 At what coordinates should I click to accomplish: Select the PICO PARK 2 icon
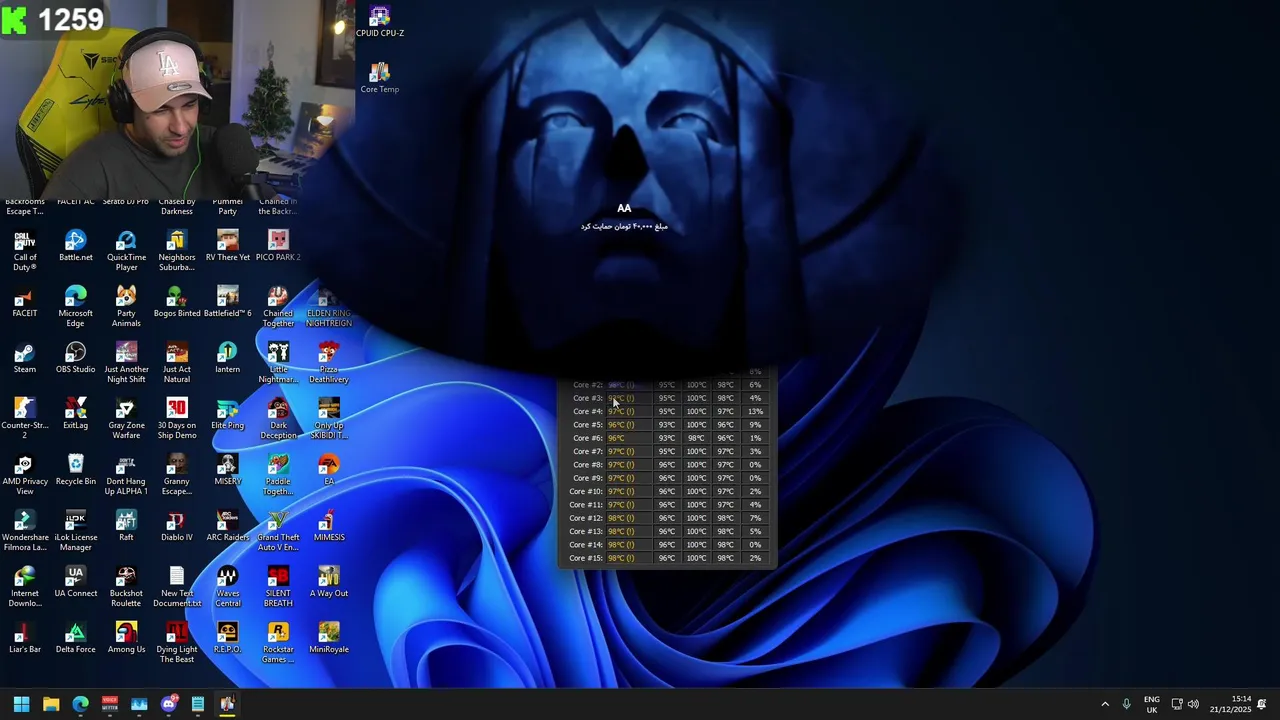(x=278, y=246)
